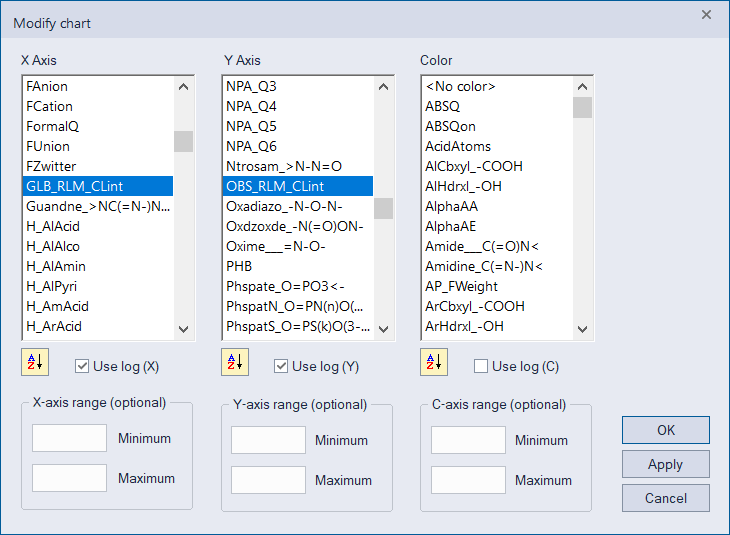The image size is (730, 535).
Task: Select FZwitter in the X Axis list
Action: click(98, 167)
